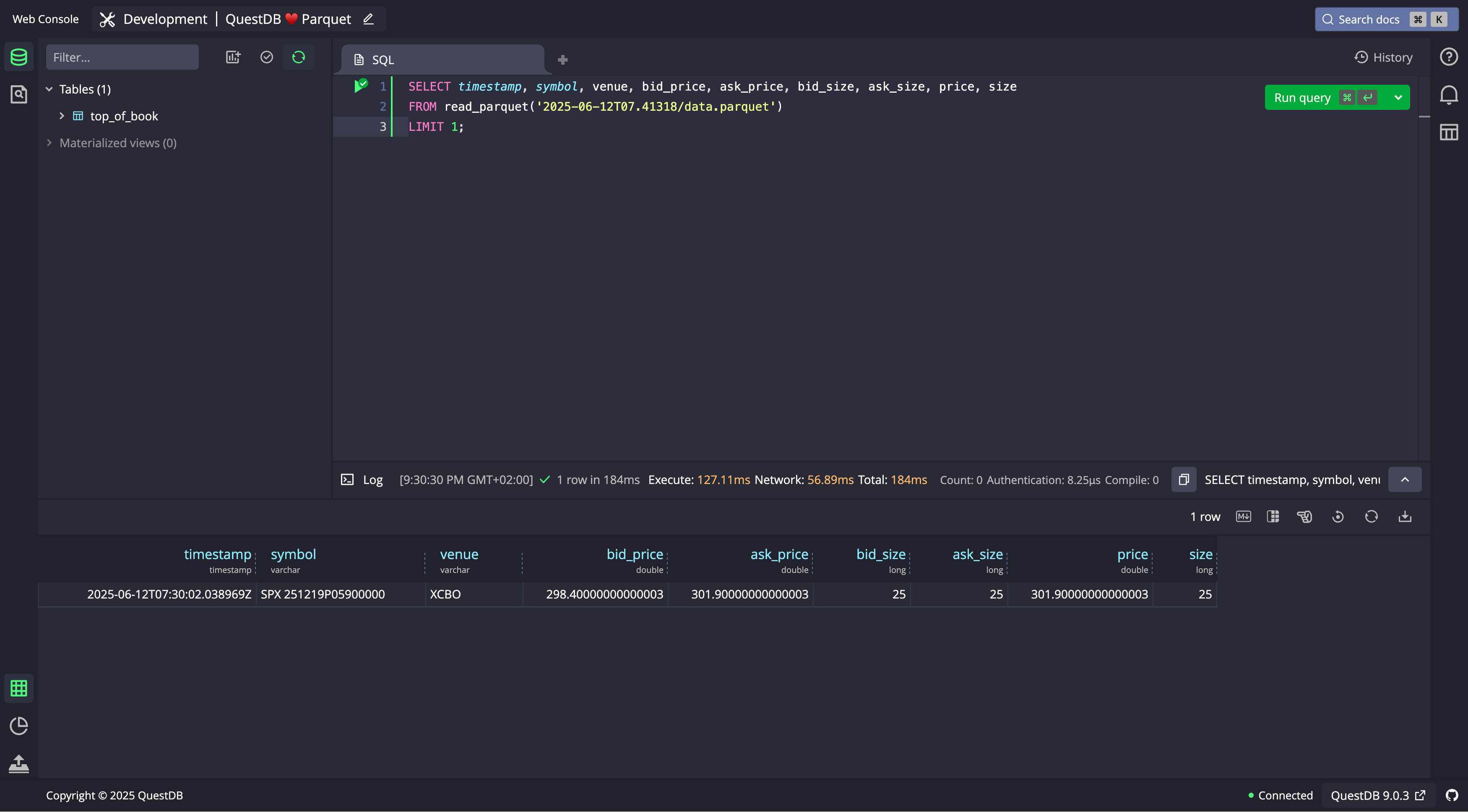
Task: Edit the instance name pencil icon
Action: (368, 19)
